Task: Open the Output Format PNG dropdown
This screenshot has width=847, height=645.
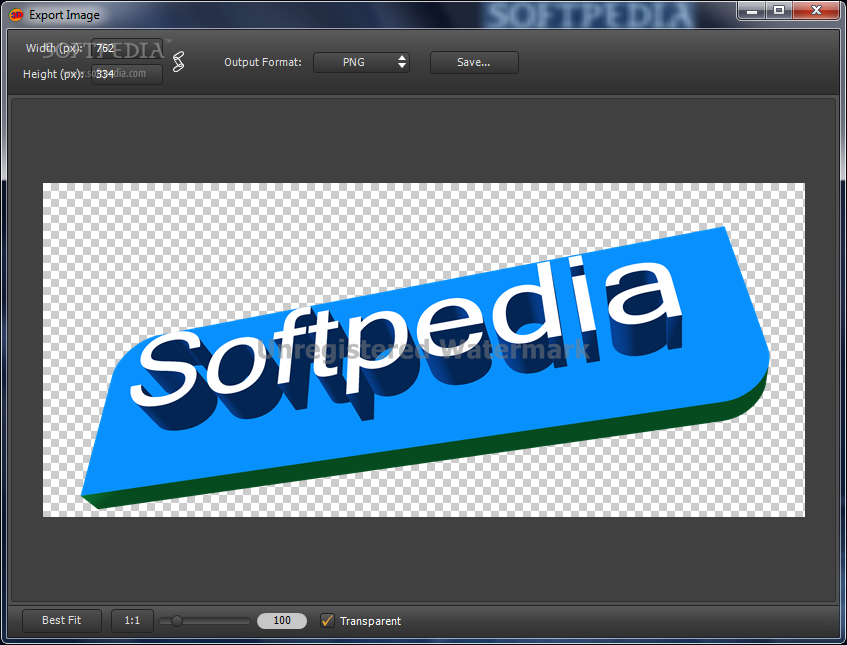Action: click(361, 62)
